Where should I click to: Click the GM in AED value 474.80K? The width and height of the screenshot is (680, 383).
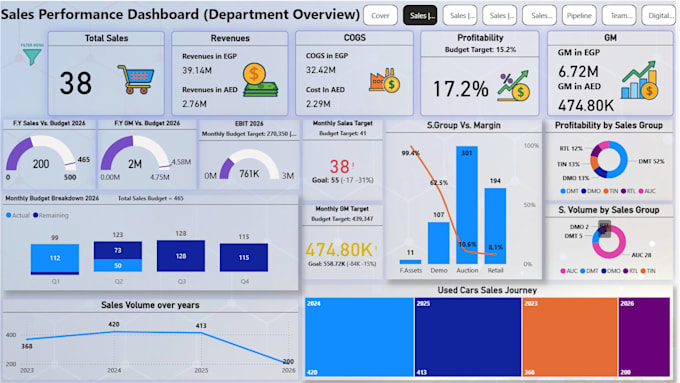586,105
